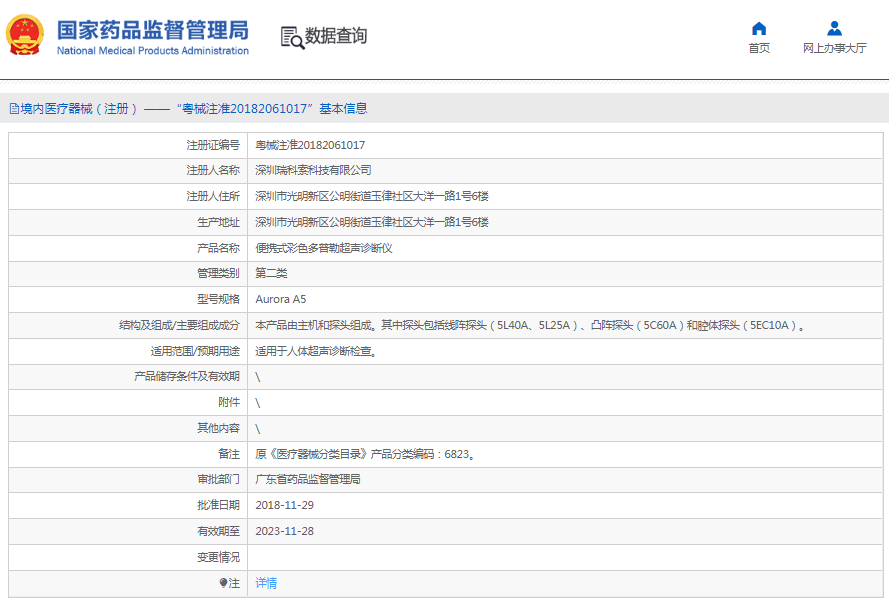Click the 结构及组成/主要组成成分 label

coord(179,326)
